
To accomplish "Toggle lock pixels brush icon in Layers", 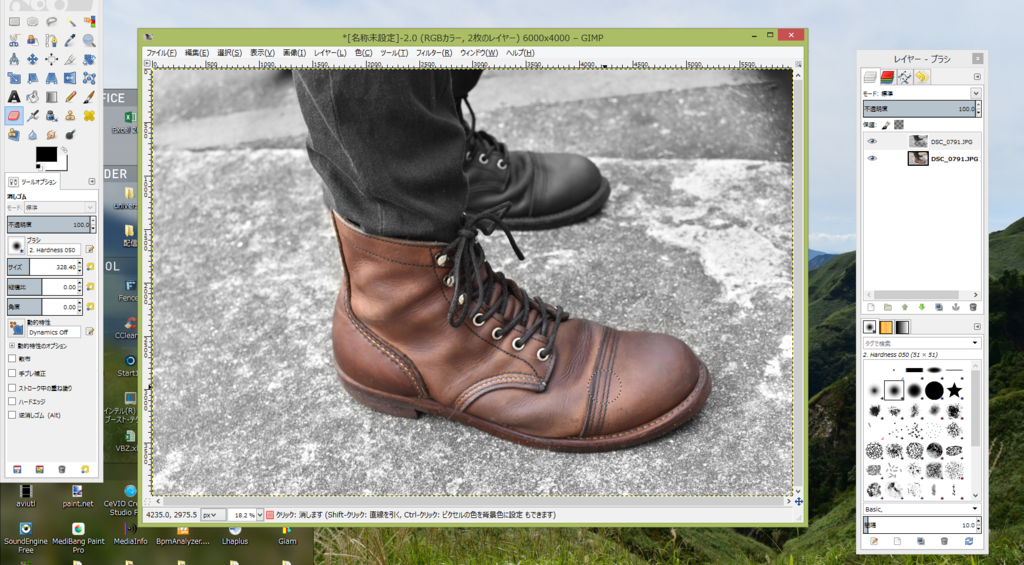I will [886, 124].
